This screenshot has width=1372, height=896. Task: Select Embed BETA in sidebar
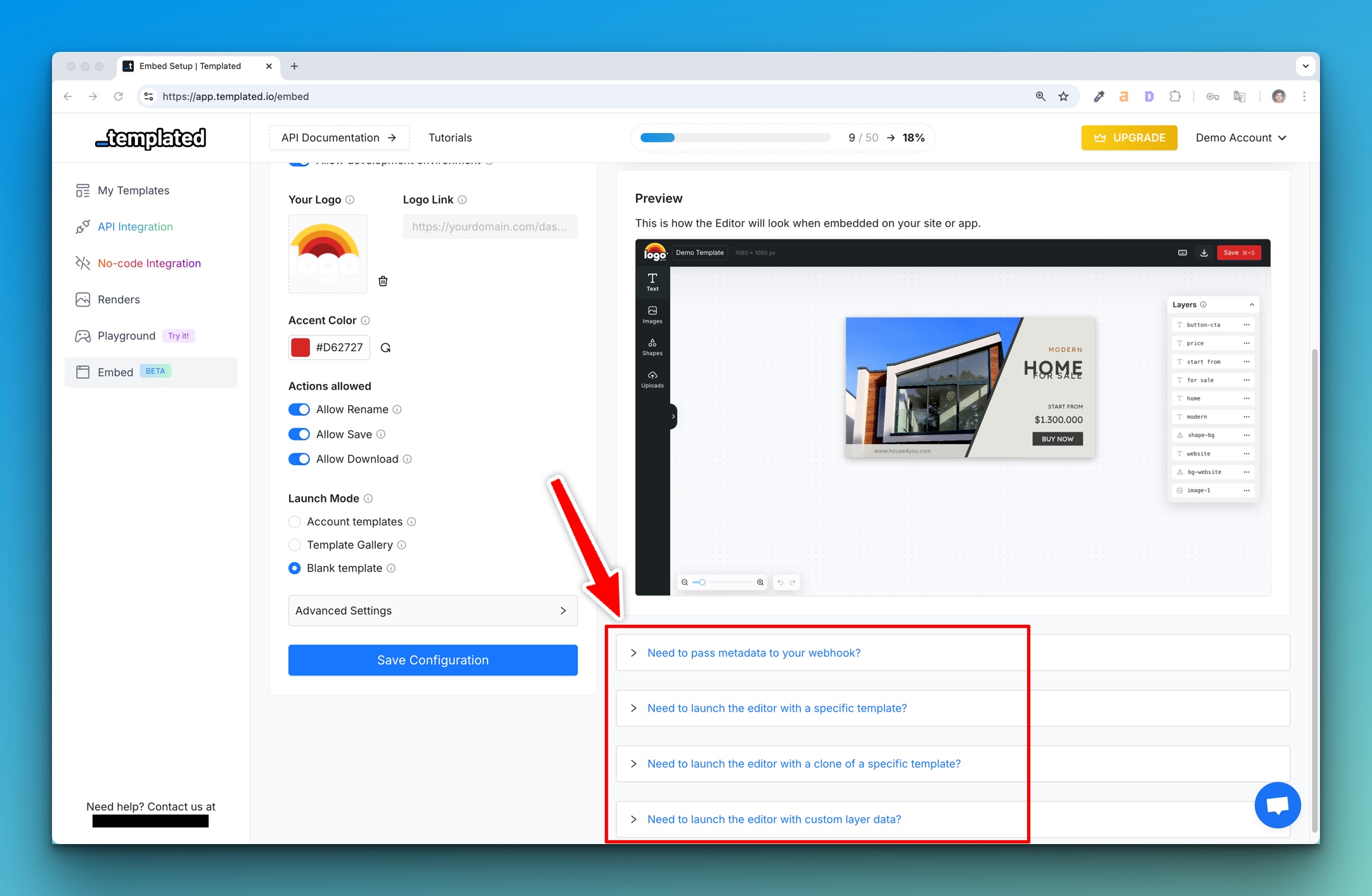pos(151,372)
